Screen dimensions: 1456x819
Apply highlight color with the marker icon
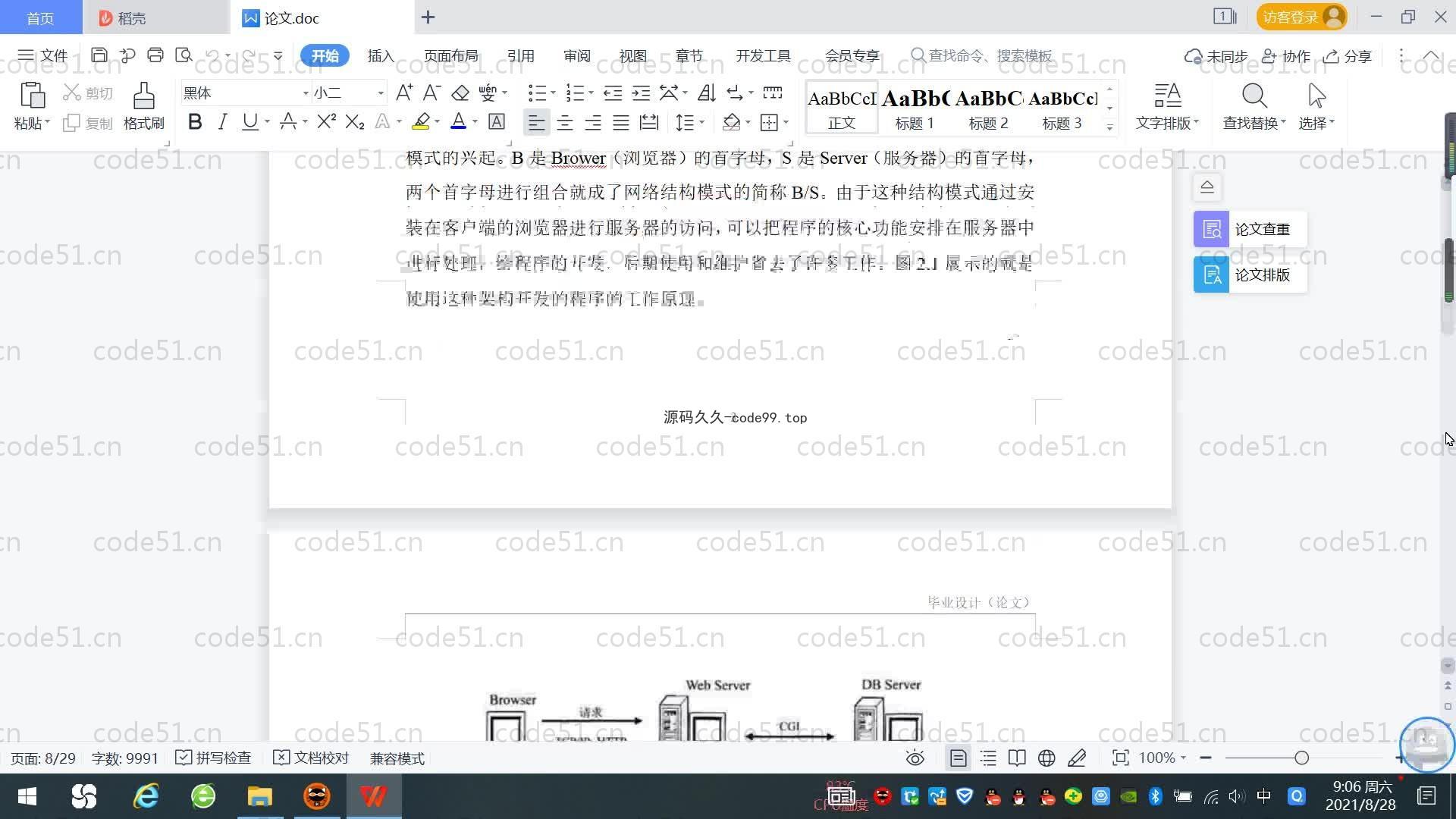[x=421, y=122]
